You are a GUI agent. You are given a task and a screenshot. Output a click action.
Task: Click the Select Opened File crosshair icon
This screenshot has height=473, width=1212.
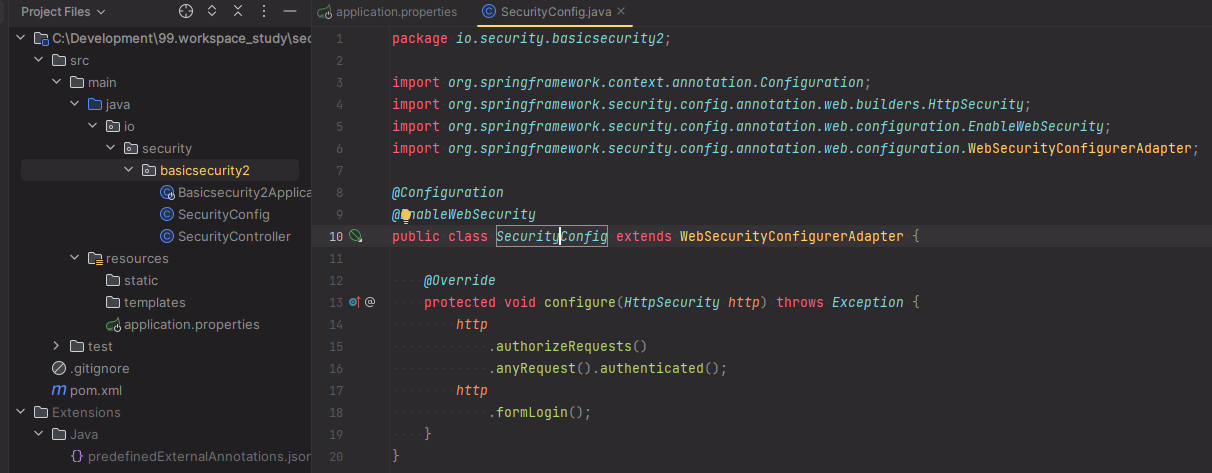point(186,11)
